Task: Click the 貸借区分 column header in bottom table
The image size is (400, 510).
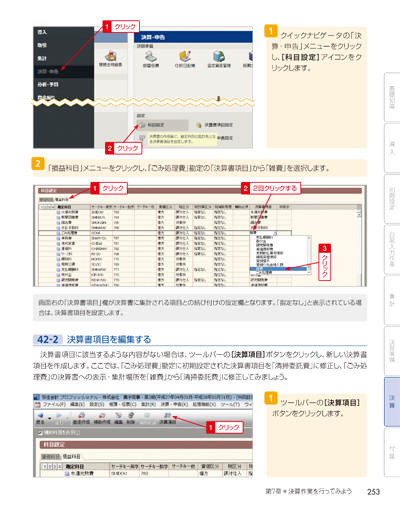Action: pyautogui.click(x=210, y=466)
